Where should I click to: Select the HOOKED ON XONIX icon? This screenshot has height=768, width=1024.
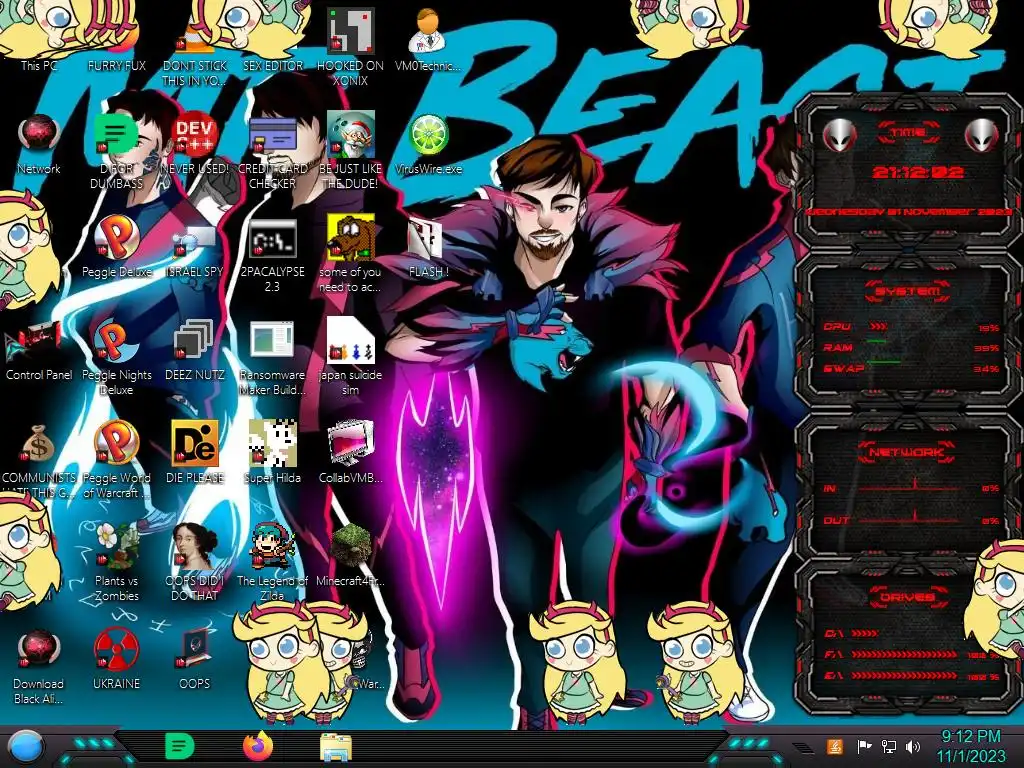tap(350, 46)
